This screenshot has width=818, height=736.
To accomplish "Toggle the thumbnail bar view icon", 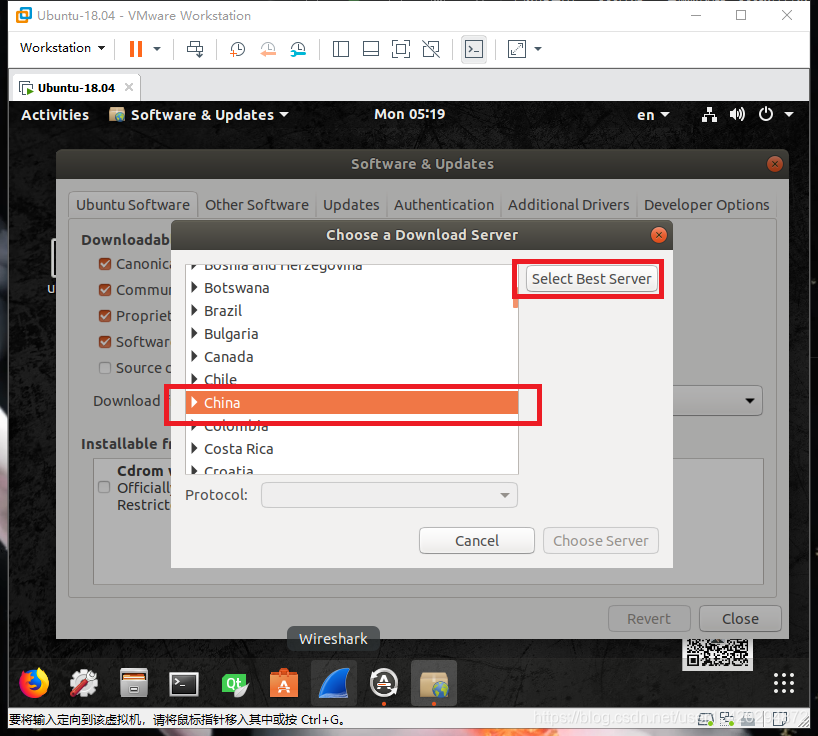I will pyautogui.click(x=371, y=49).
